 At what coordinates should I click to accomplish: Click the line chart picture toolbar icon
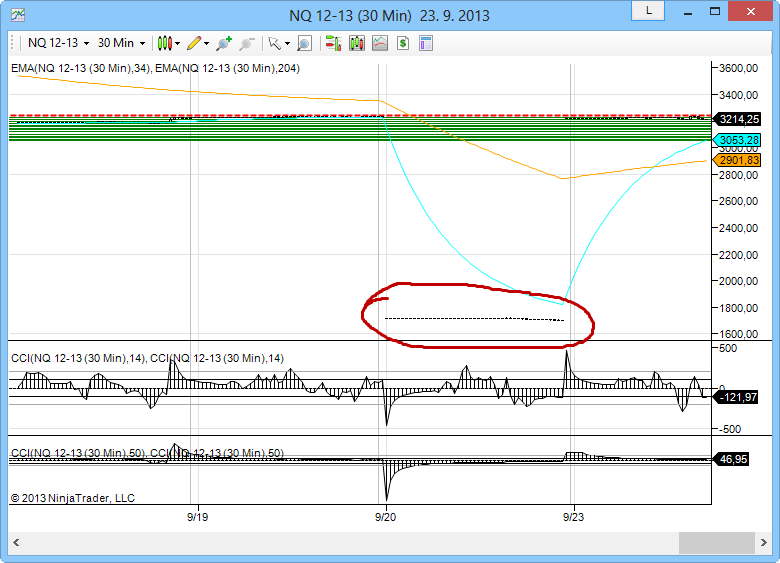(380, 43)
